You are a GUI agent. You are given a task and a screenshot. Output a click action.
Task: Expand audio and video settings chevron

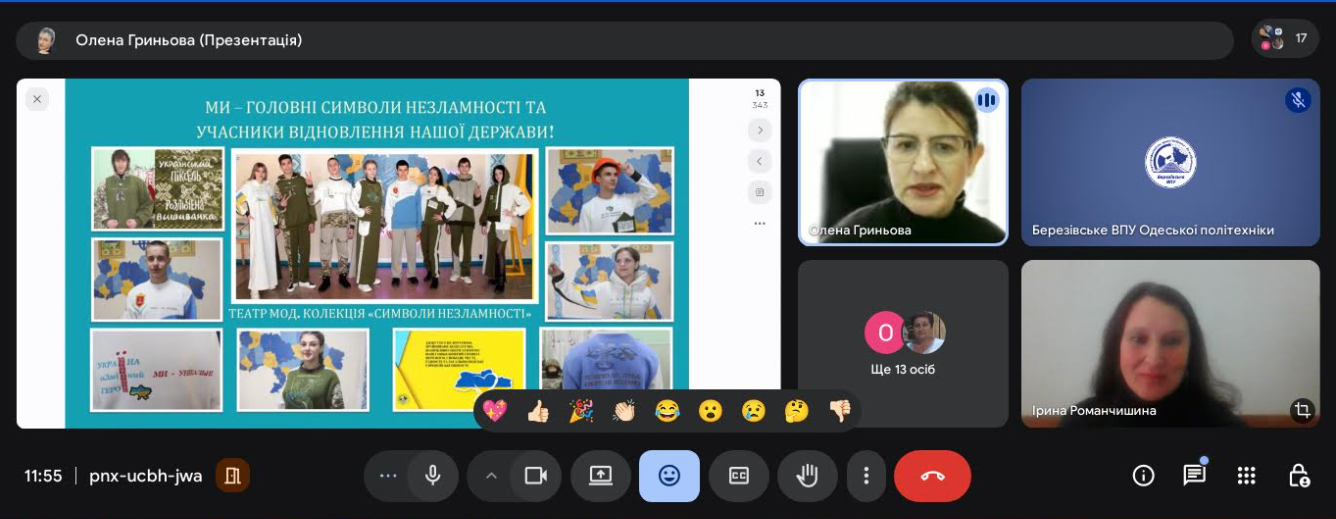coord(491,476)
